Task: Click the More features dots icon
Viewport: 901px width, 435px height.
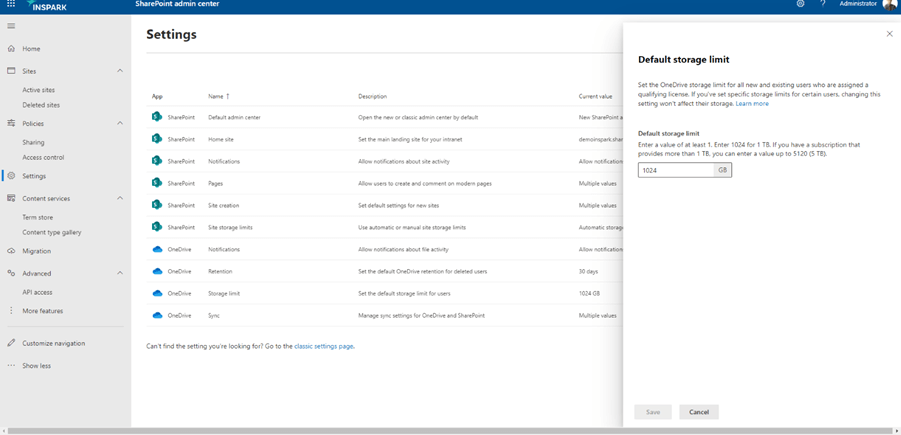Action: (11, 311)
